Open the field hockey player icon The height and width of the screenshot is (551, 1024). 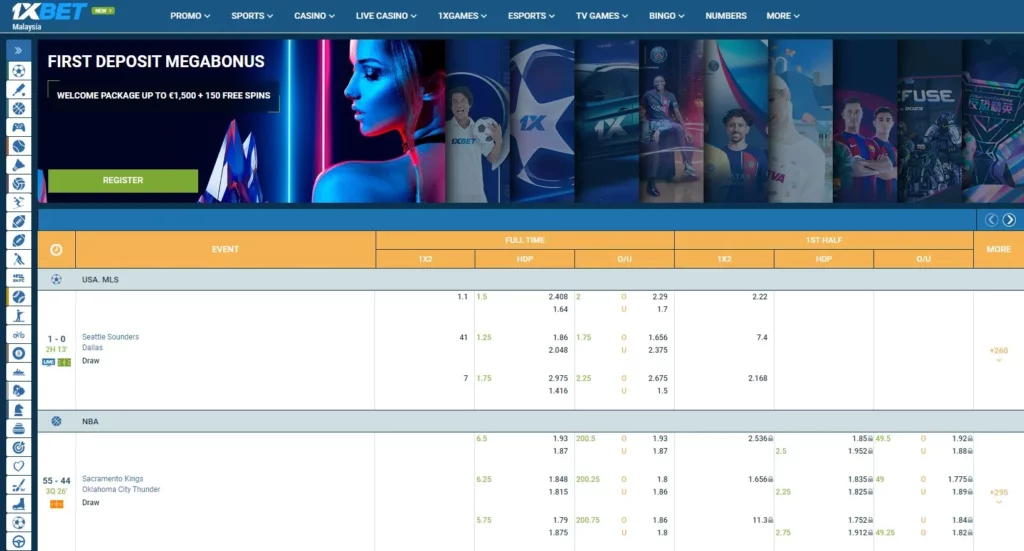click(x=18, y=259)
